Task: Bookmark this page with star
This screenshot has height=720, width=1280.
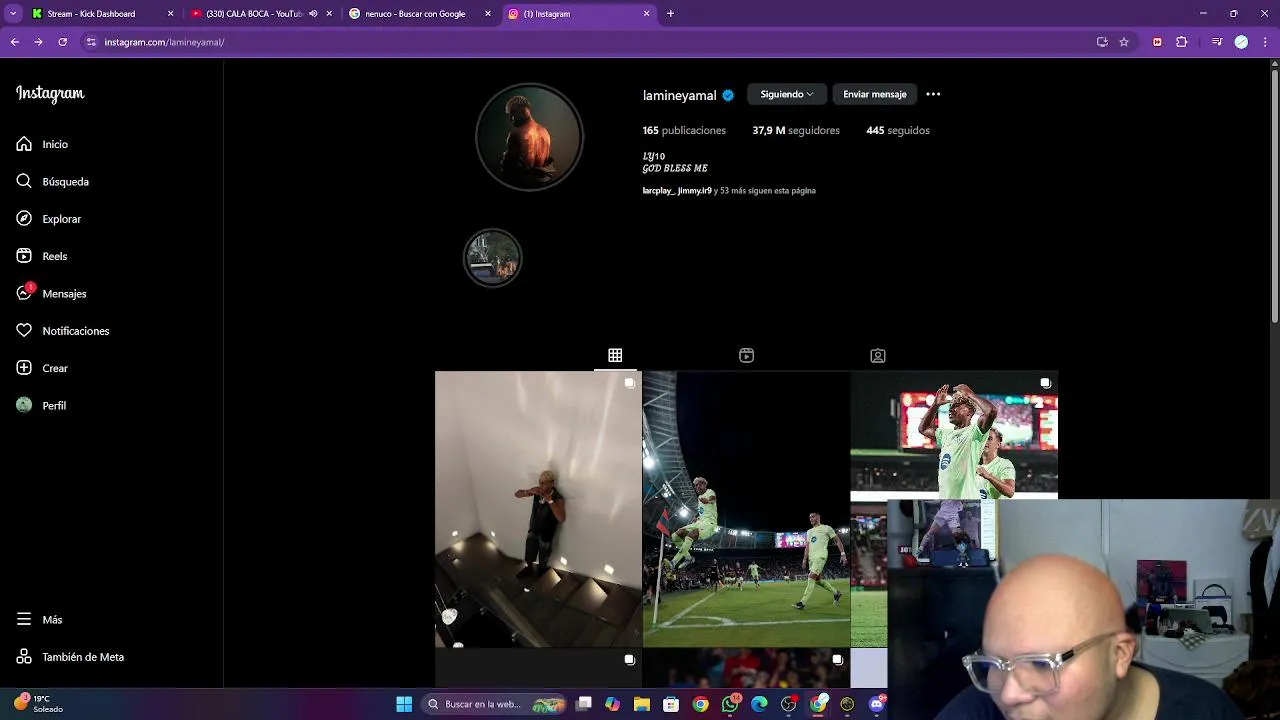Action: [x=1124, y=42]
